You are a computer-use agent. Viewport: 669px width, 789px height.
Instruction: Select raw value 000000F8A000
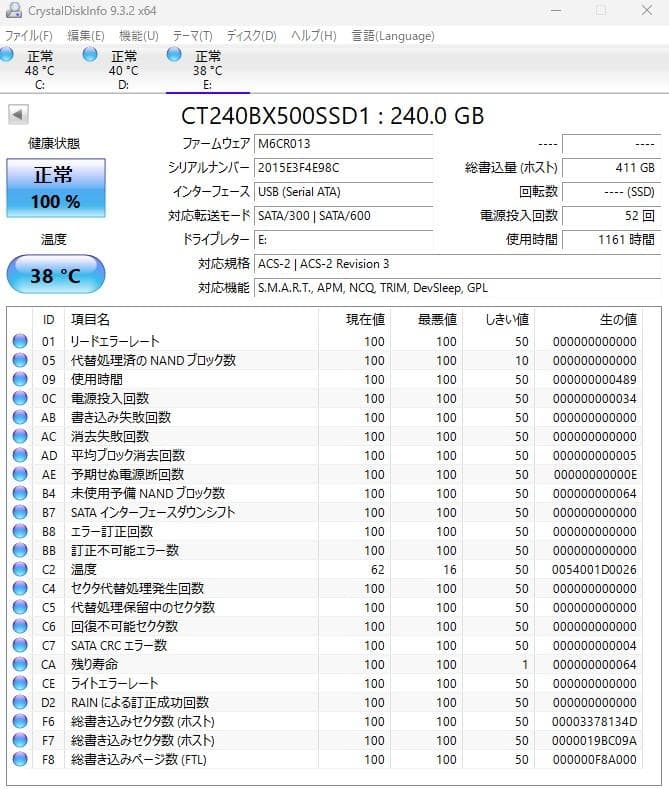click(x=594, y=759)
